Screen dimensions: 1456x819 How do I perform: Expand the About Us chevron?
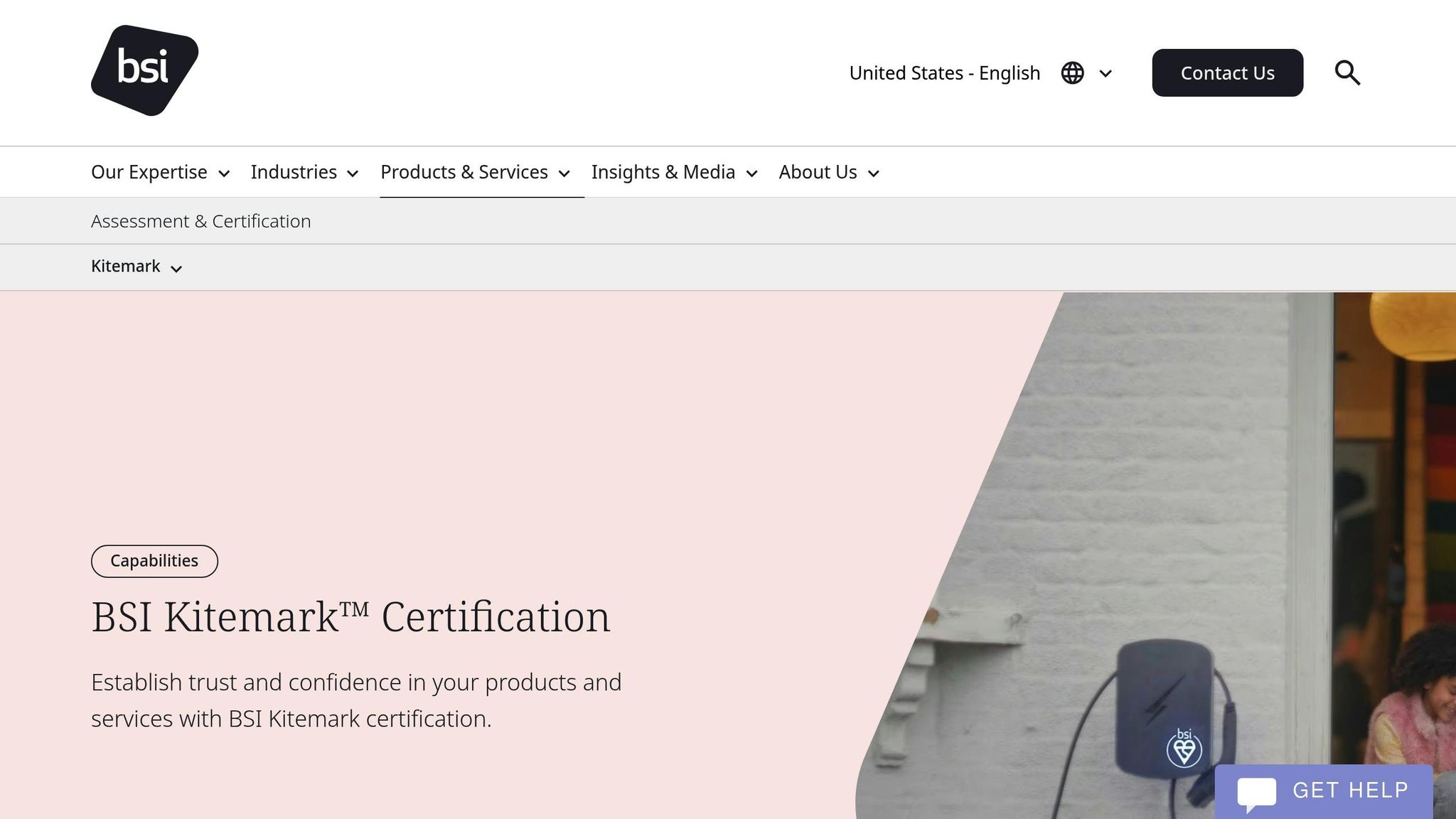[874, 173]
